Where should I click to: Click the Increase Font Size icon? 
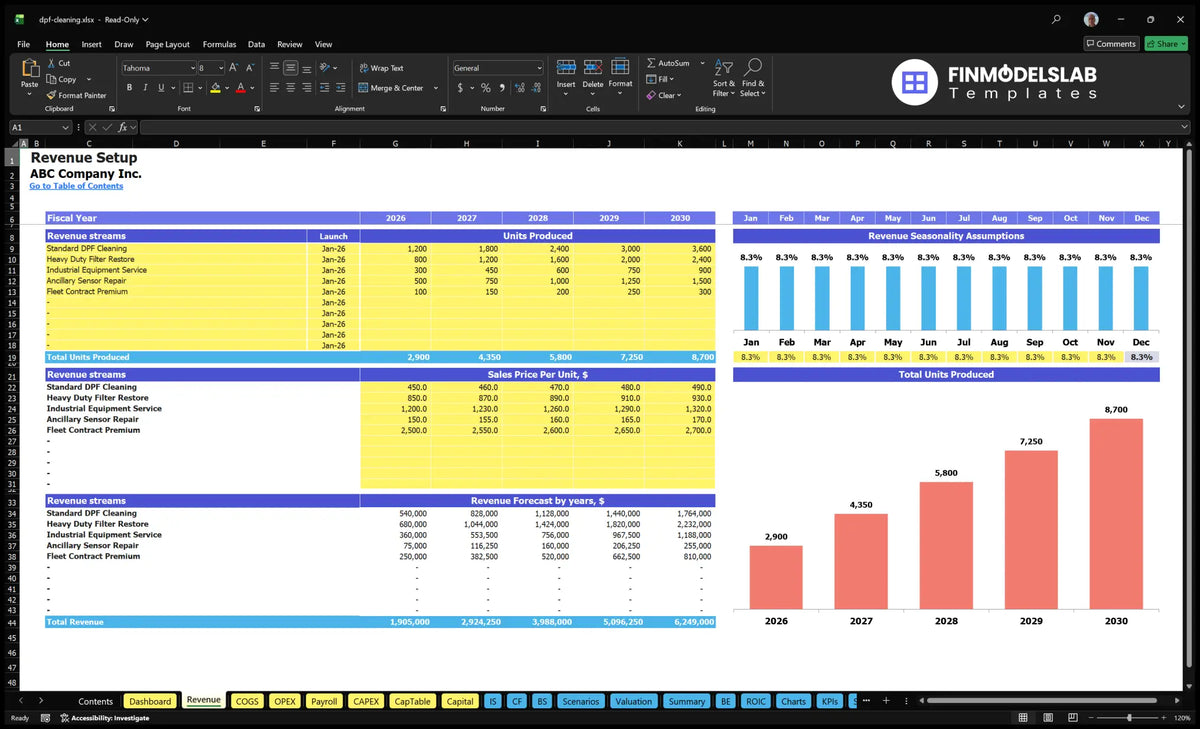point(234,68)
